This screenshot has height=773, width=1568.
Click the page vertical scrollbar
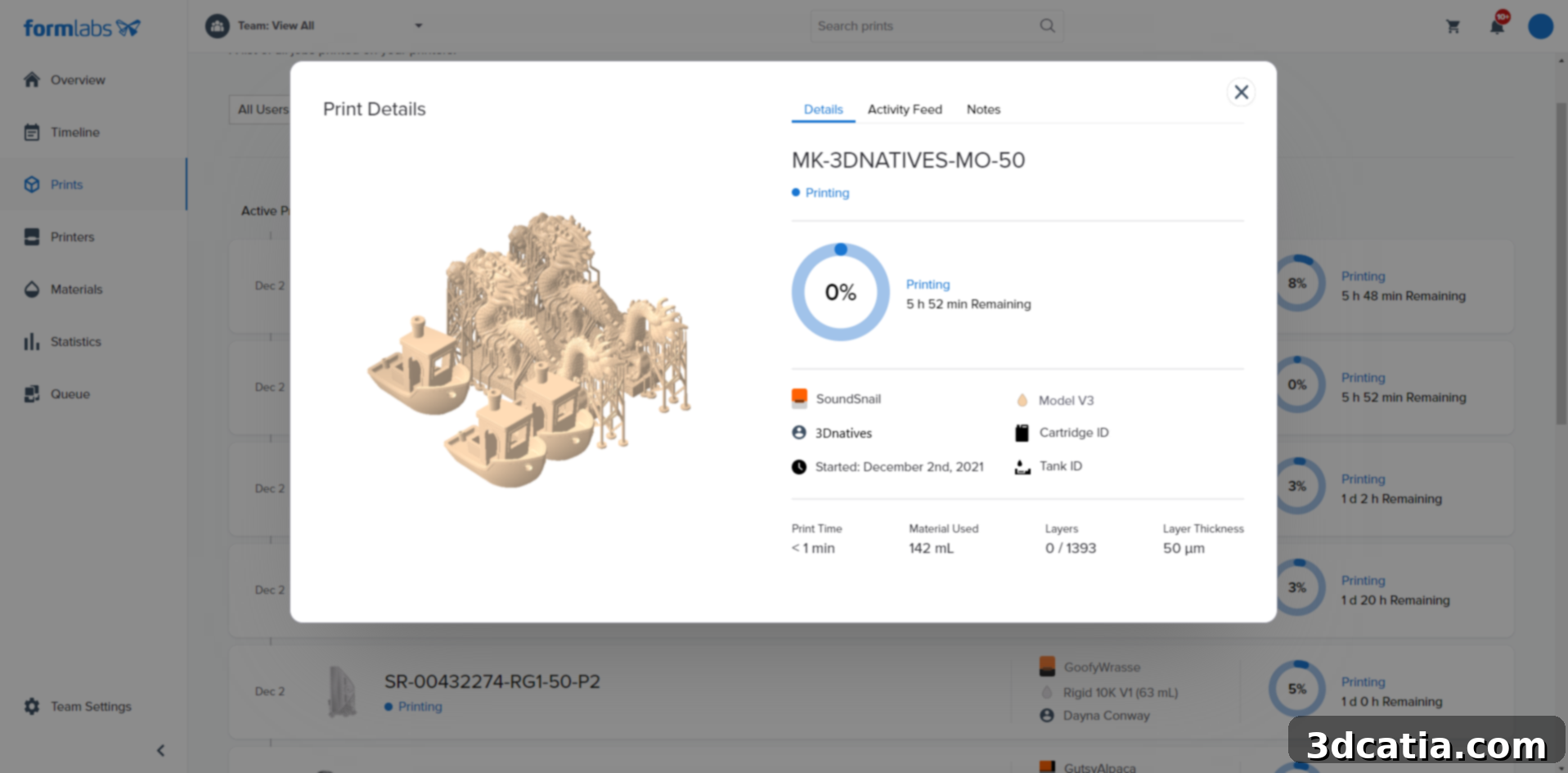pyautogui.click(x=1561, y=263)
